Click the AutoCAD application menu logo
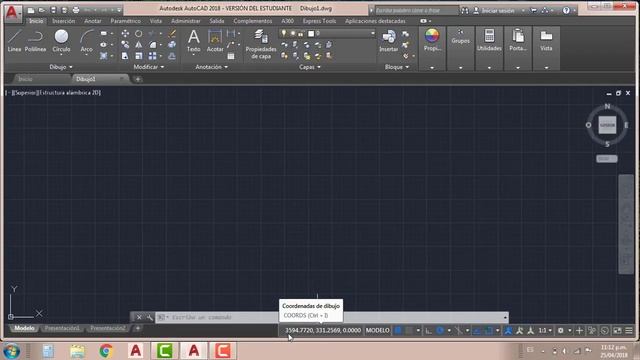640x360 pixels. coord(13,13)
